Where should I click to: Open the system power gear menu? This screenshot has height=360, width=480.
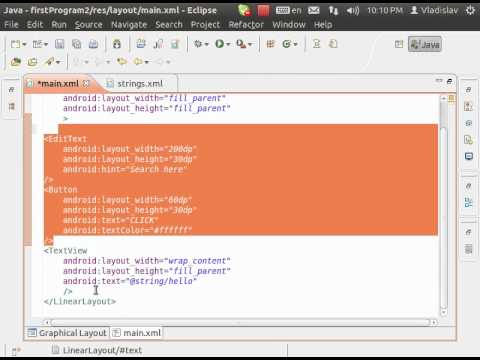pos(470,11)
